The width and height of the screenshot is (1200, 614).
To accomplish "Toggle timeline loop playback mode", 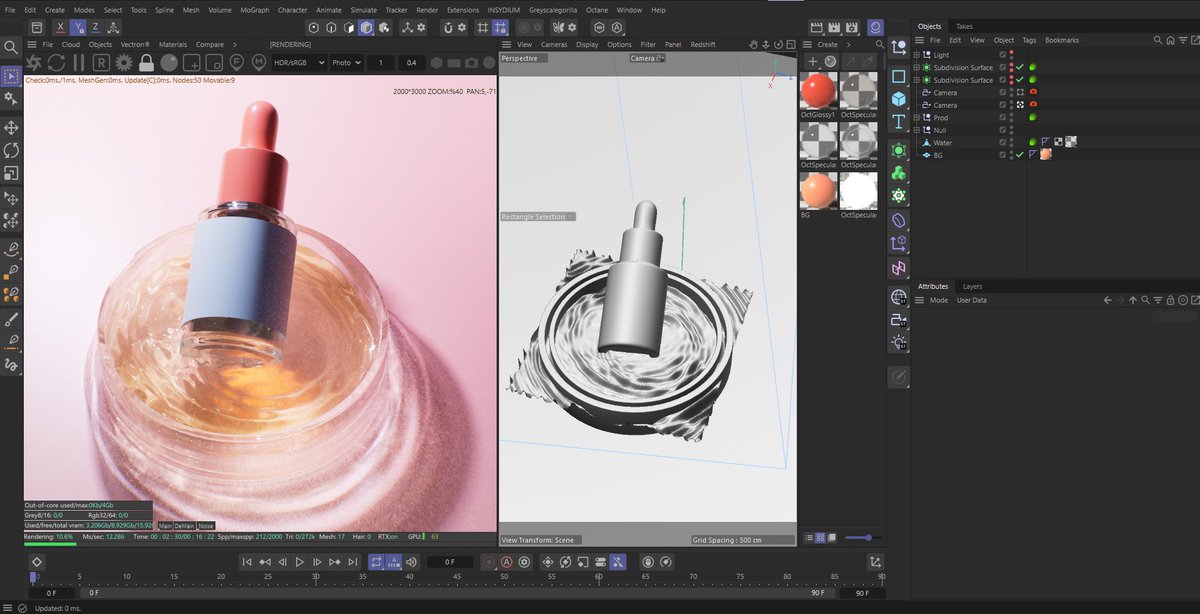I will 376,562.
